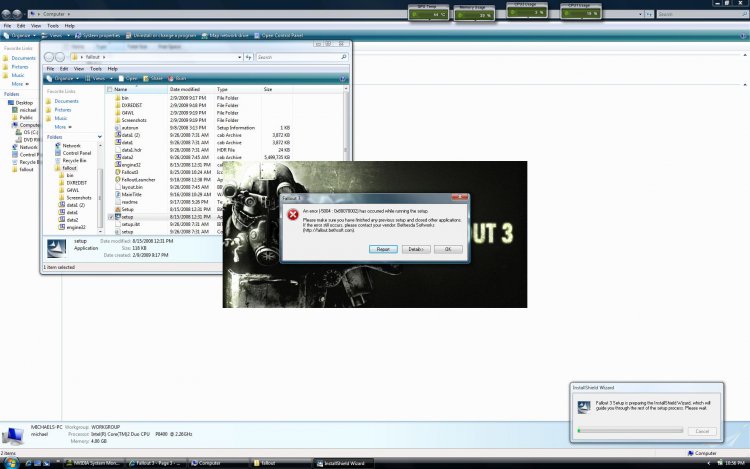
Task: Open Tools menu in Computer window
Action: (53, 26)
